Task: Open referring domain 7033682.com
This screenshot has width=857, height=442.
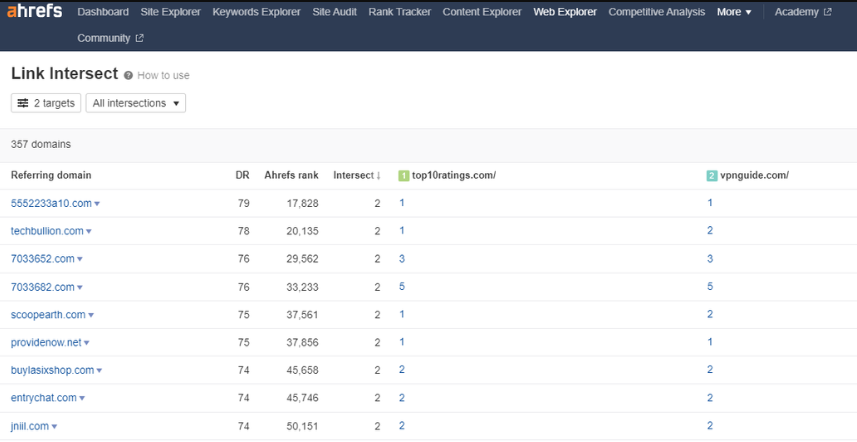Action: (x=43, y=287)
